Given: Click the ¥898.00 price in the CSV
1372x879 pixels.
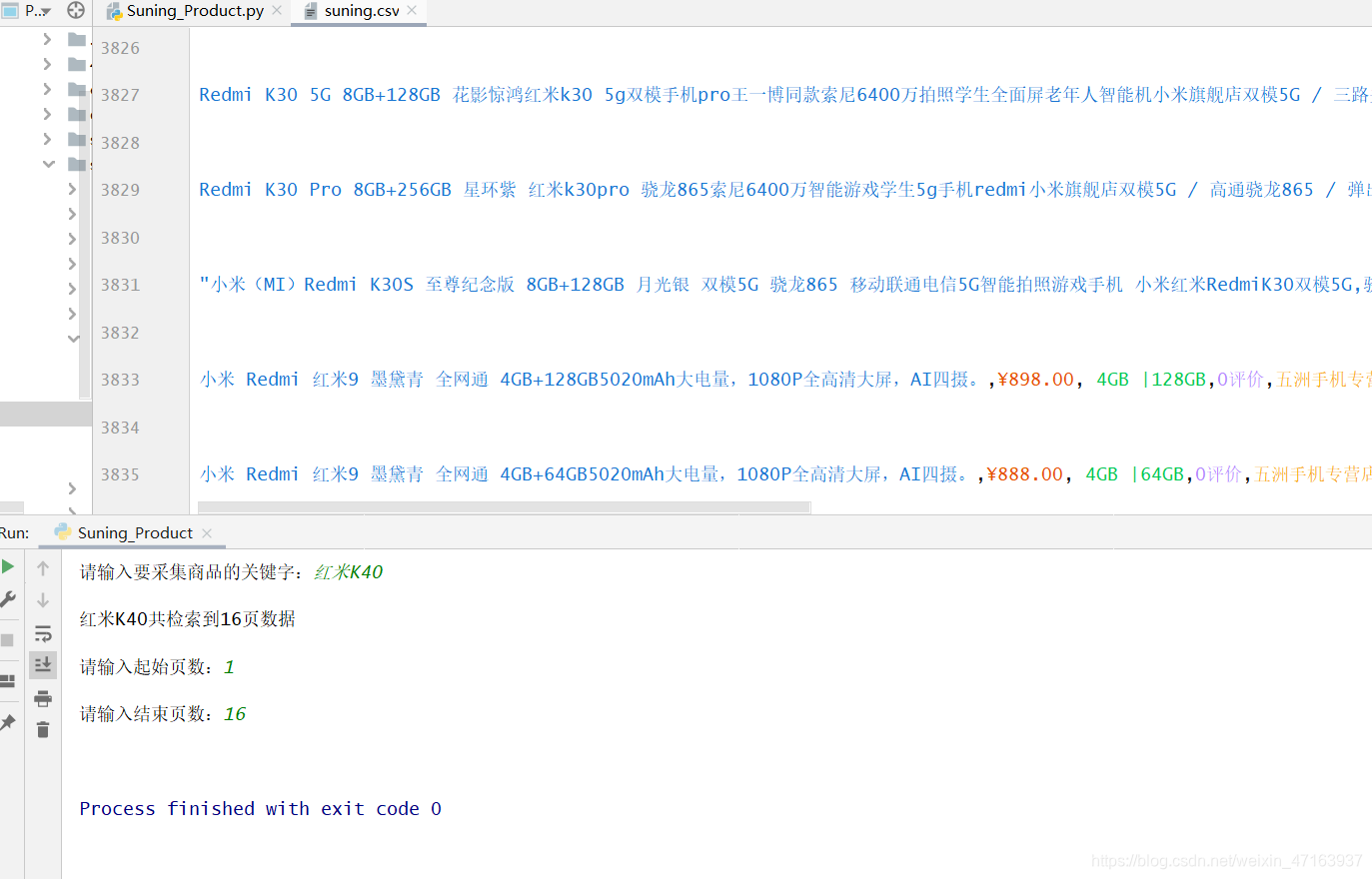Looking at the screenshot, I should click(1034, 380).
